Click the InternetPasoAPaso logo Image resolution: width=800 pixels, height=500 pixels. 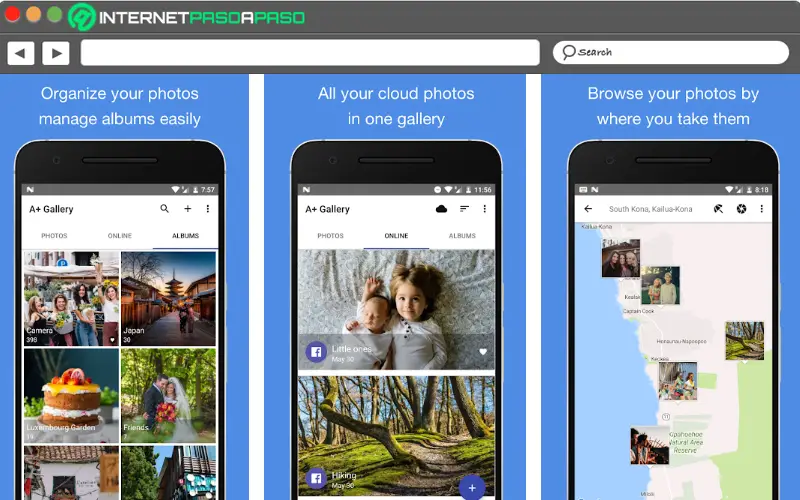(187, 17)
